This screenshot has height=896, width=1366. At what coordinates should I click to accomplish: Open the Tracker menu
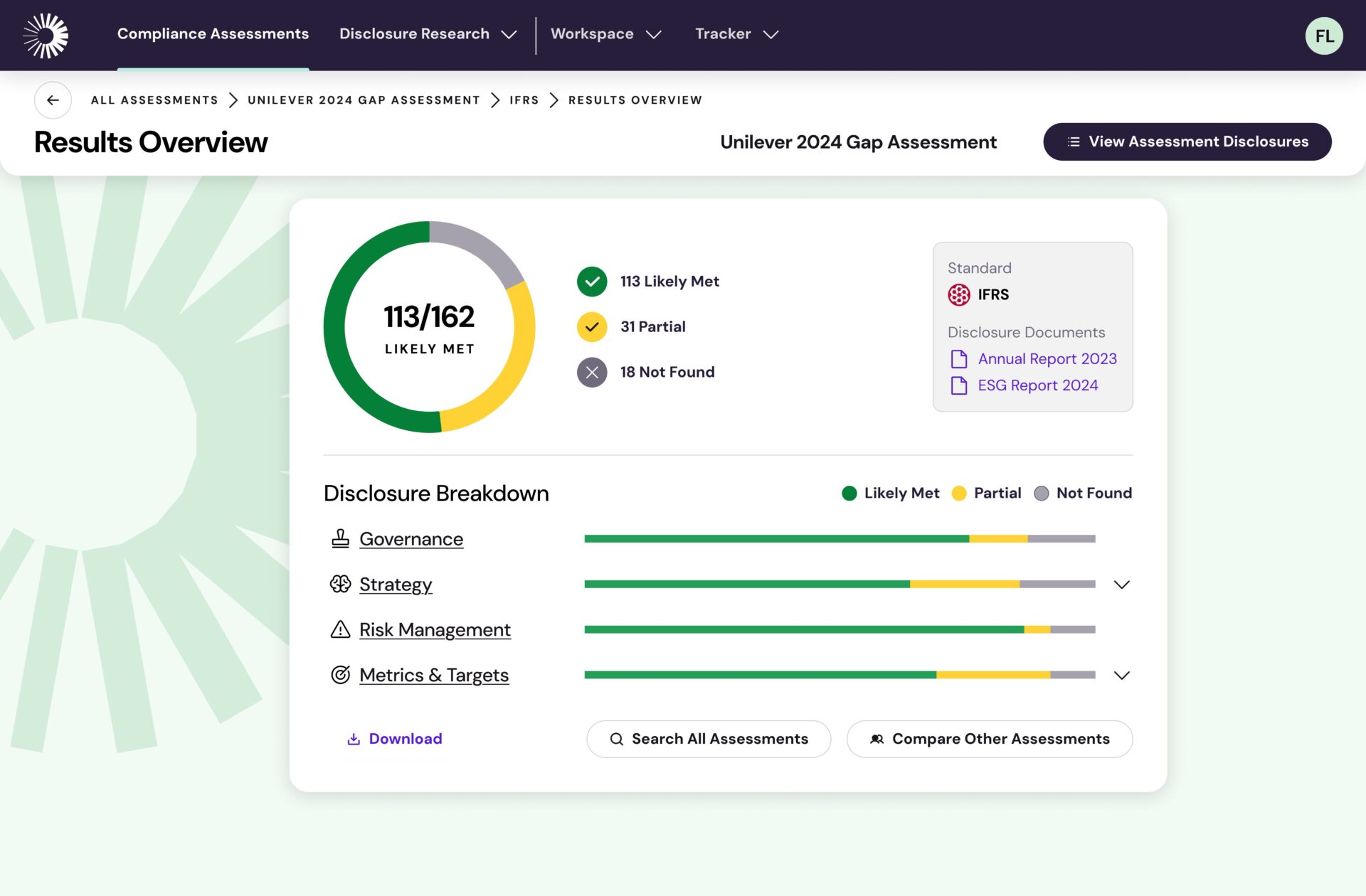[x=737, y=34]
